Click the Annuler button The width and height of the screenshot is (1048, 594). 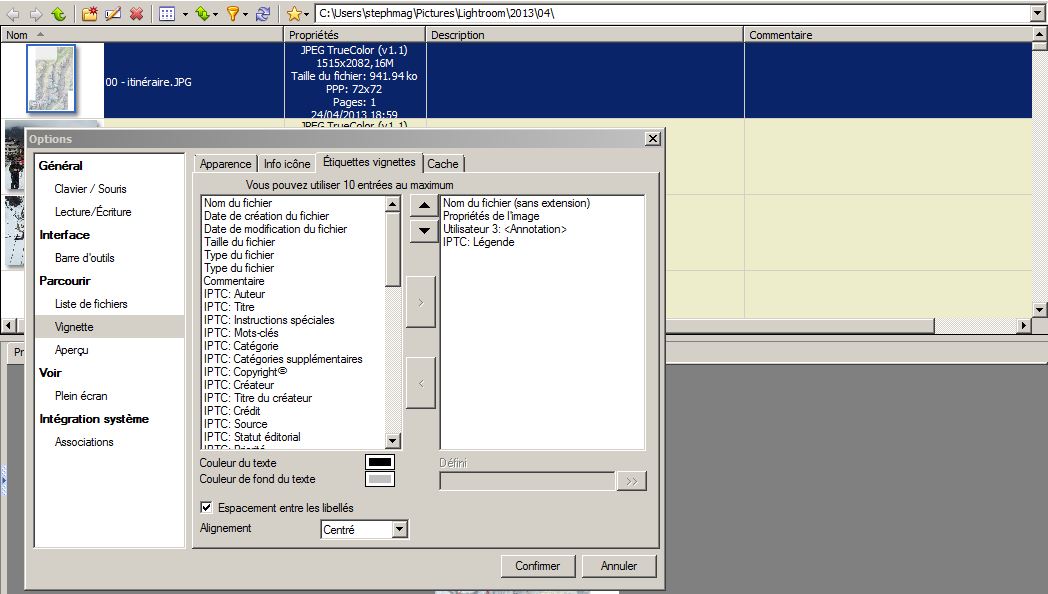(618, 566)
